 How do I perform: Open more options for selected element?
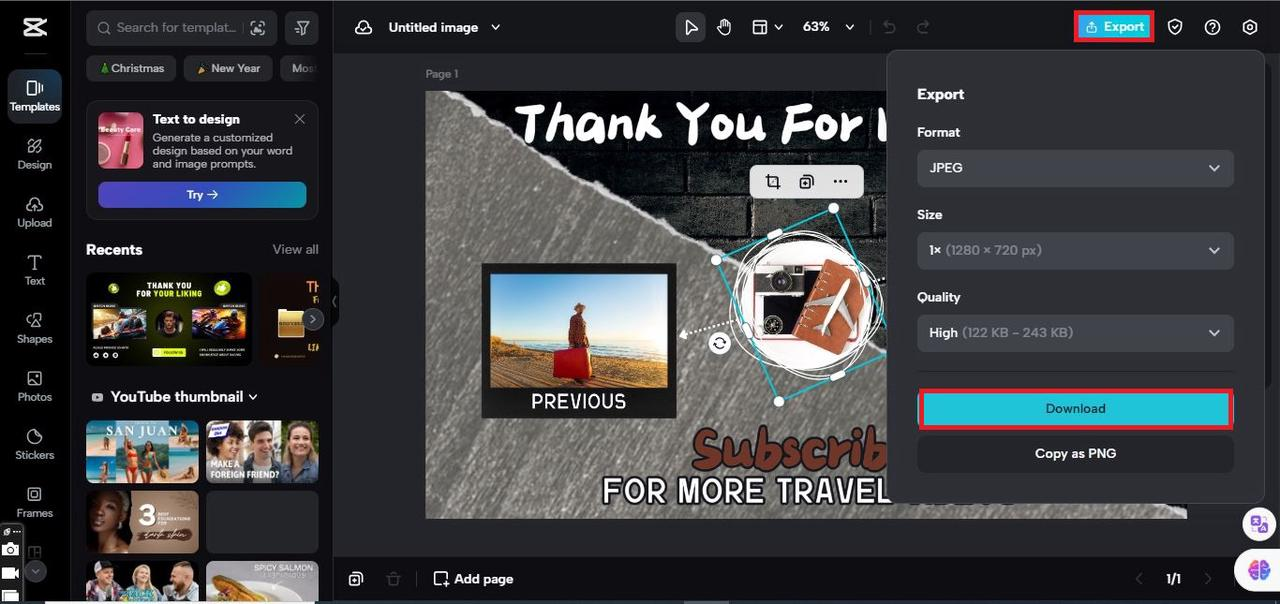(840, 181)
